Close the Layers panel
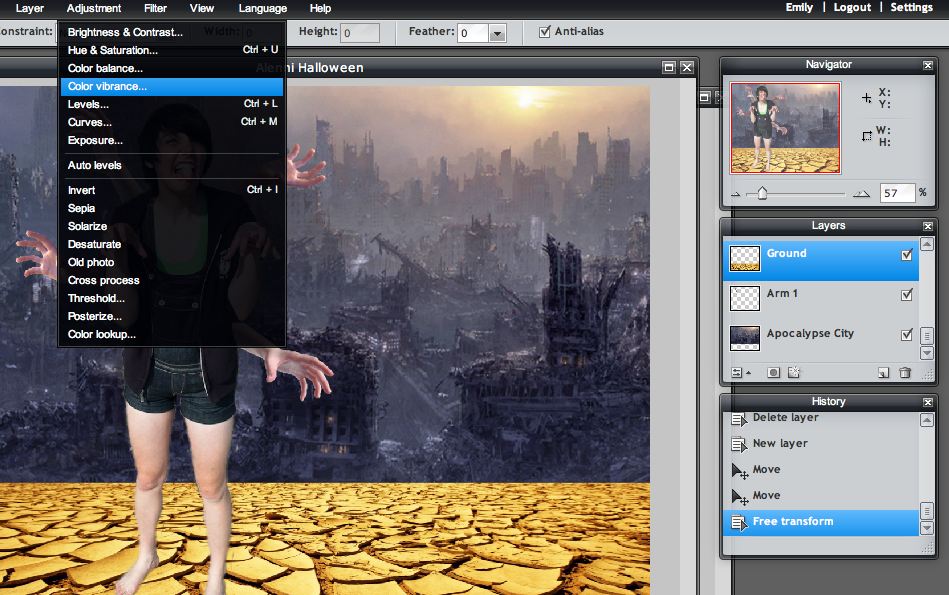Viewport: 949px width, 595px height. (928, 226)
